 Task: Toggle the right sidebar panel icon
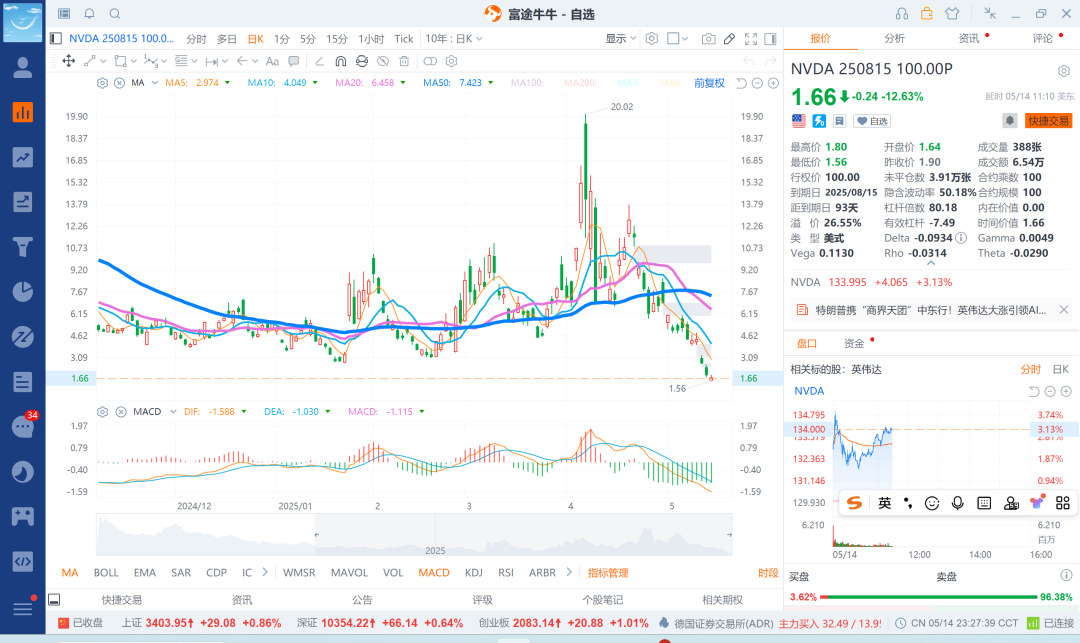771,39
